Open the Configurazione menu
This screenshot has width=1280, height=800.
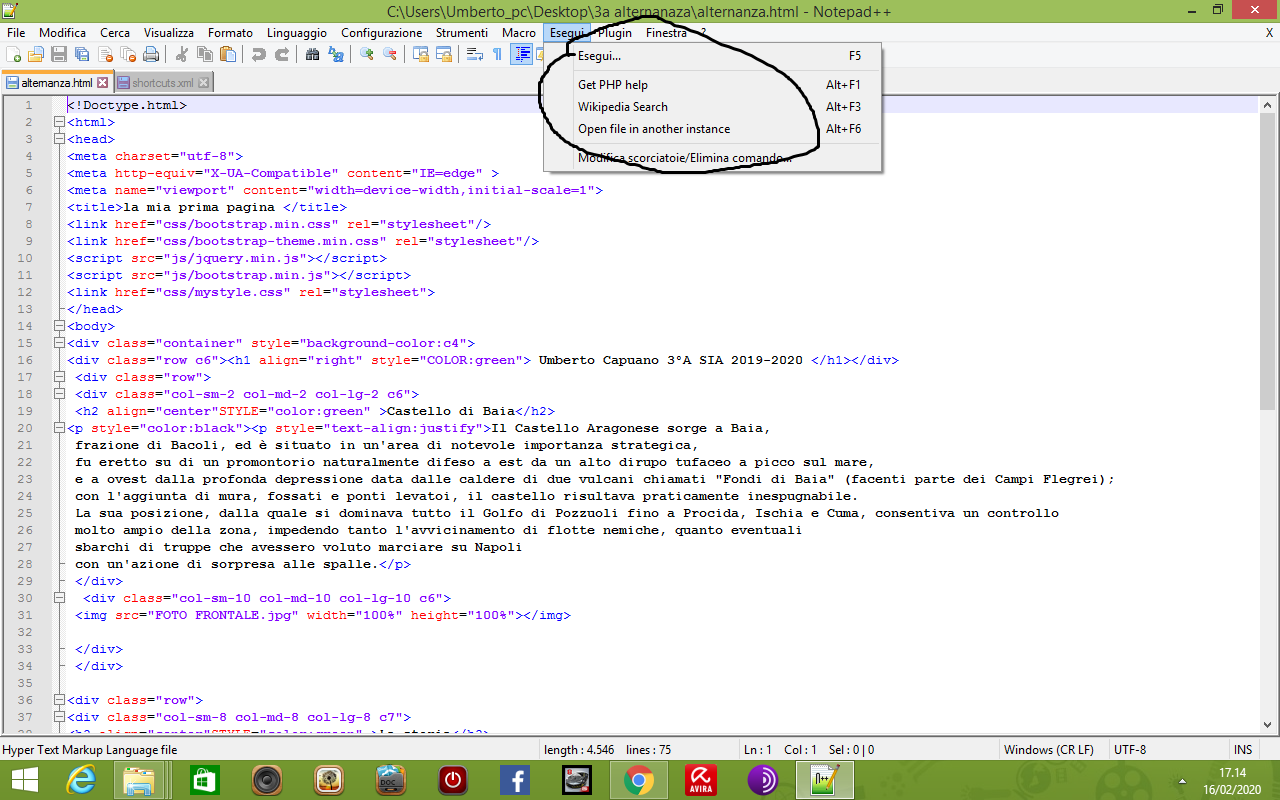[x=382, y=33]
